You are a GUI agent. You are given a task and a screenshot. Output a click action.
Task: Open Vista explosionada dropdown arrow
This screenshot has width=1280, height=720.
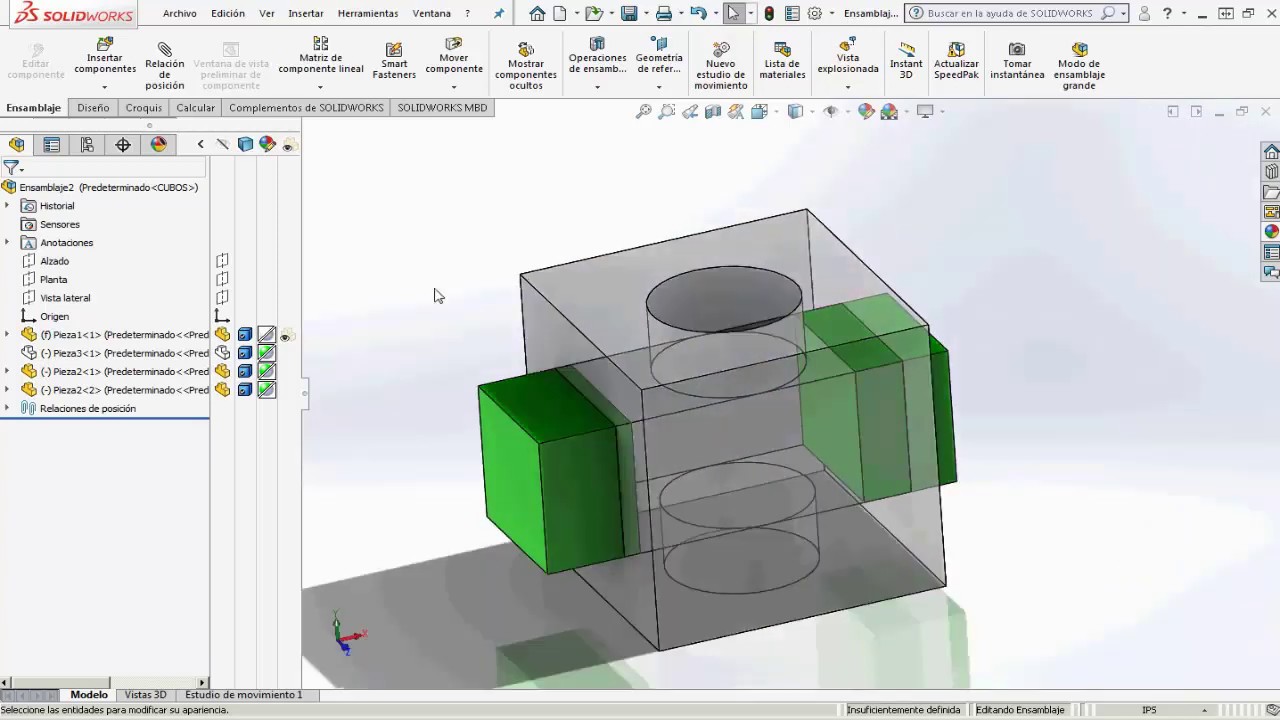tap(848, 87)
